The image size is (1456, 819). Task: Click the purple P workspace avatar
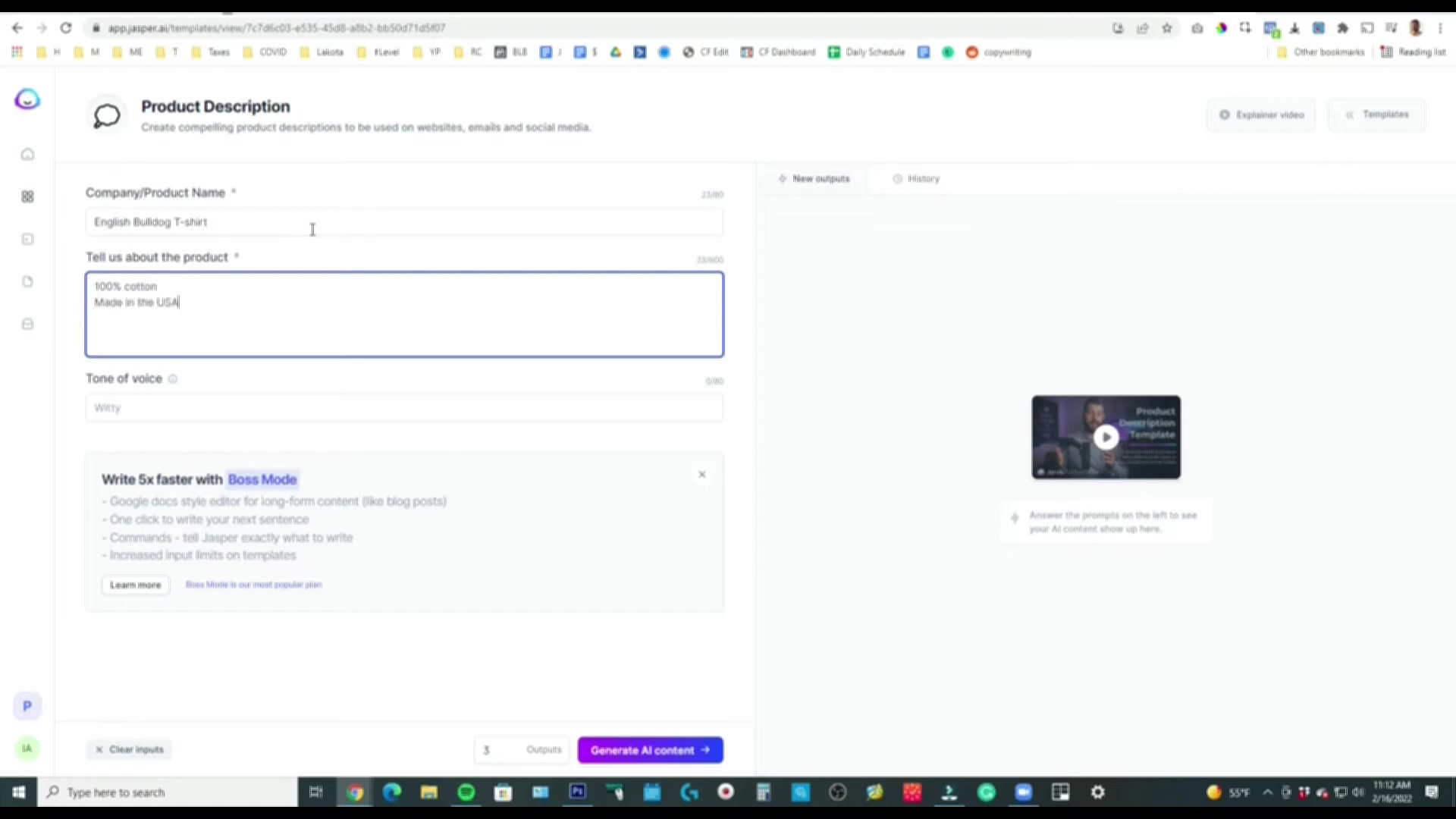click(27, 706)
